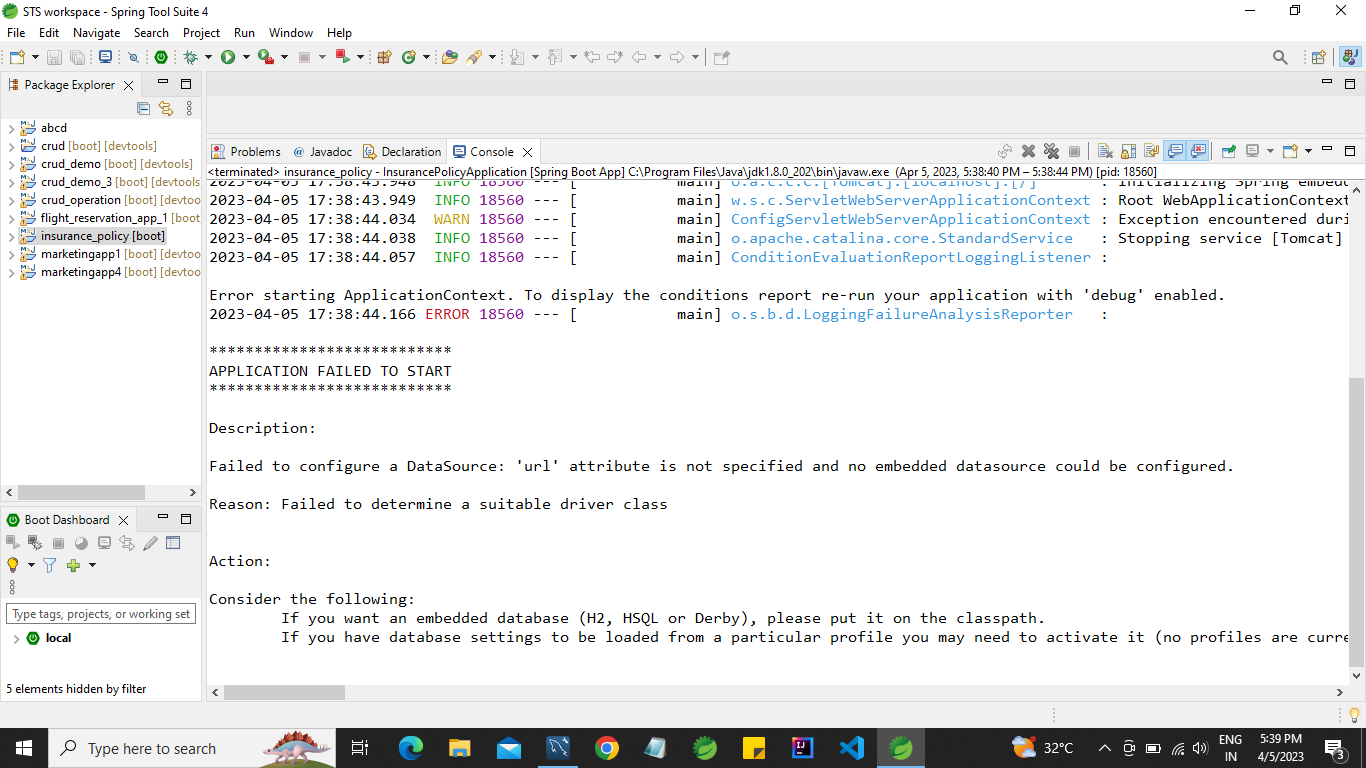Toggle Show Console on standard error change

tap(1198, 151)
